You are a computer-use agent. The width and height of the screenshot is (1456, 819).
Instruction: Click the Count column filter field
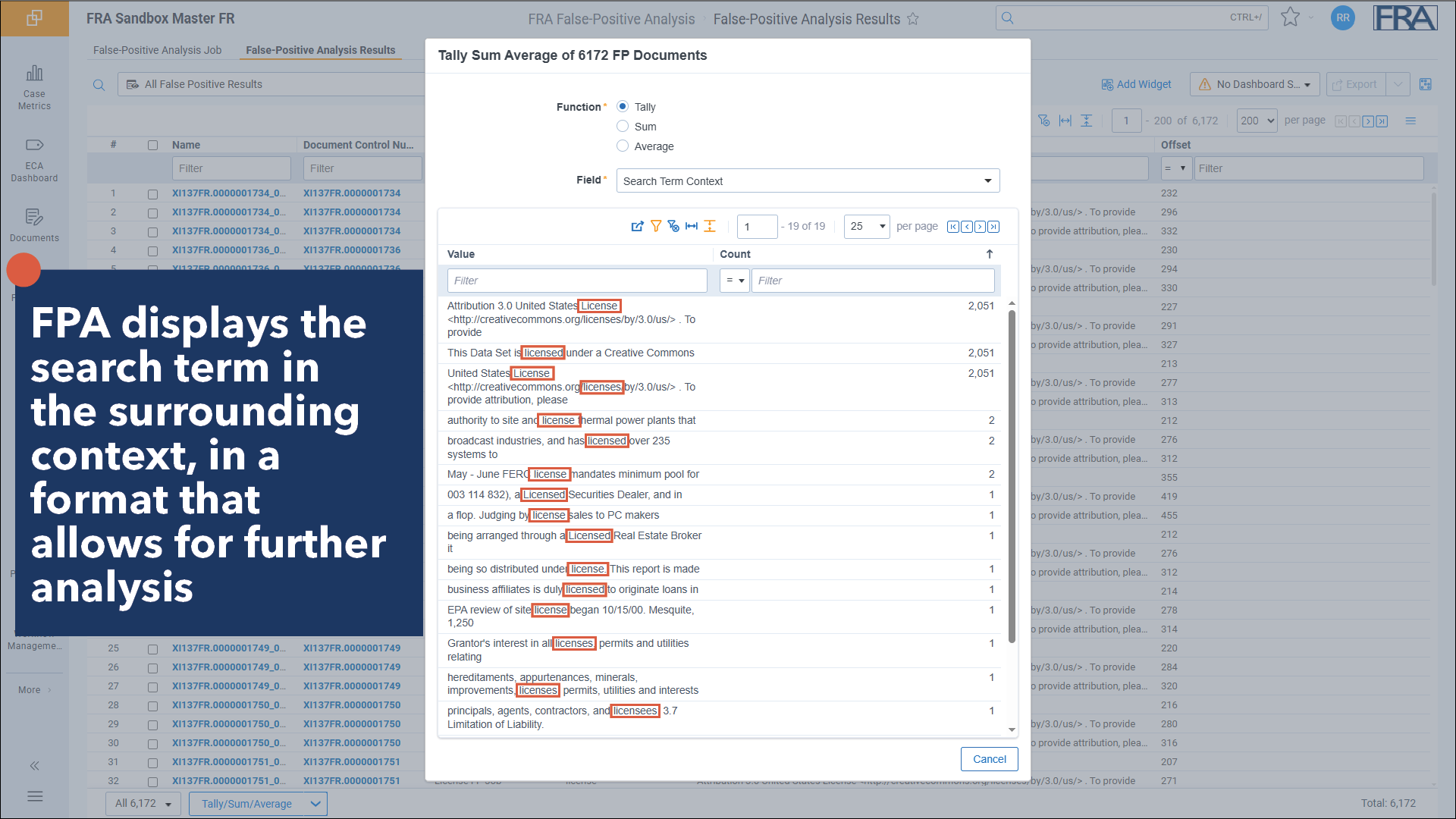pyautogui.click(x=873, y=281)
